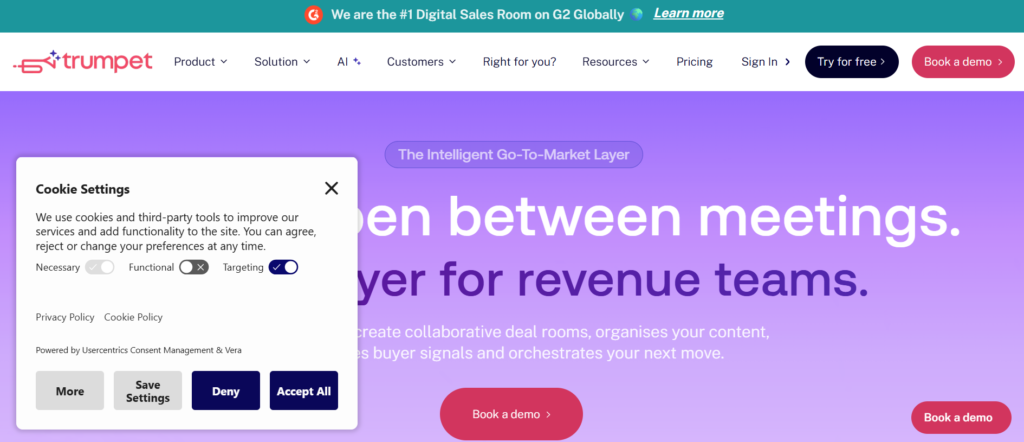This screenshot has height=442, width=1024.
Task: Open the Solution dropdown menu
Action: (282, 62)
